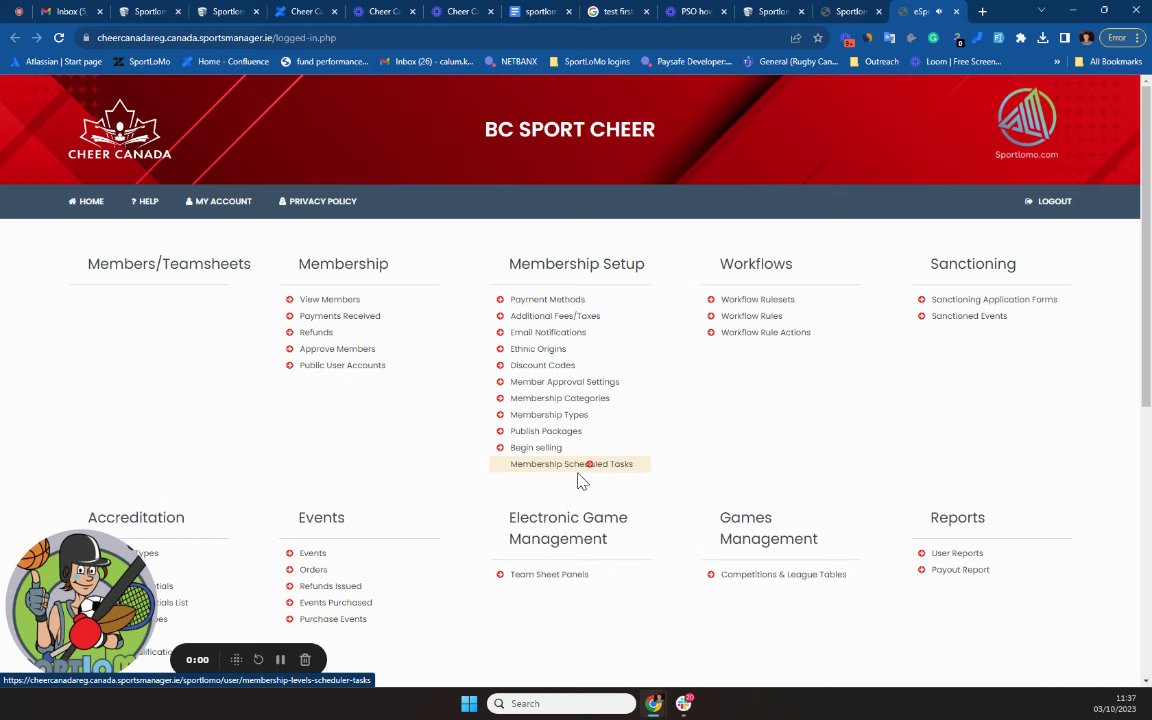Open Team Sheet Panels
This screenshot has height=720, width=1152.
(x=549, y=575)
